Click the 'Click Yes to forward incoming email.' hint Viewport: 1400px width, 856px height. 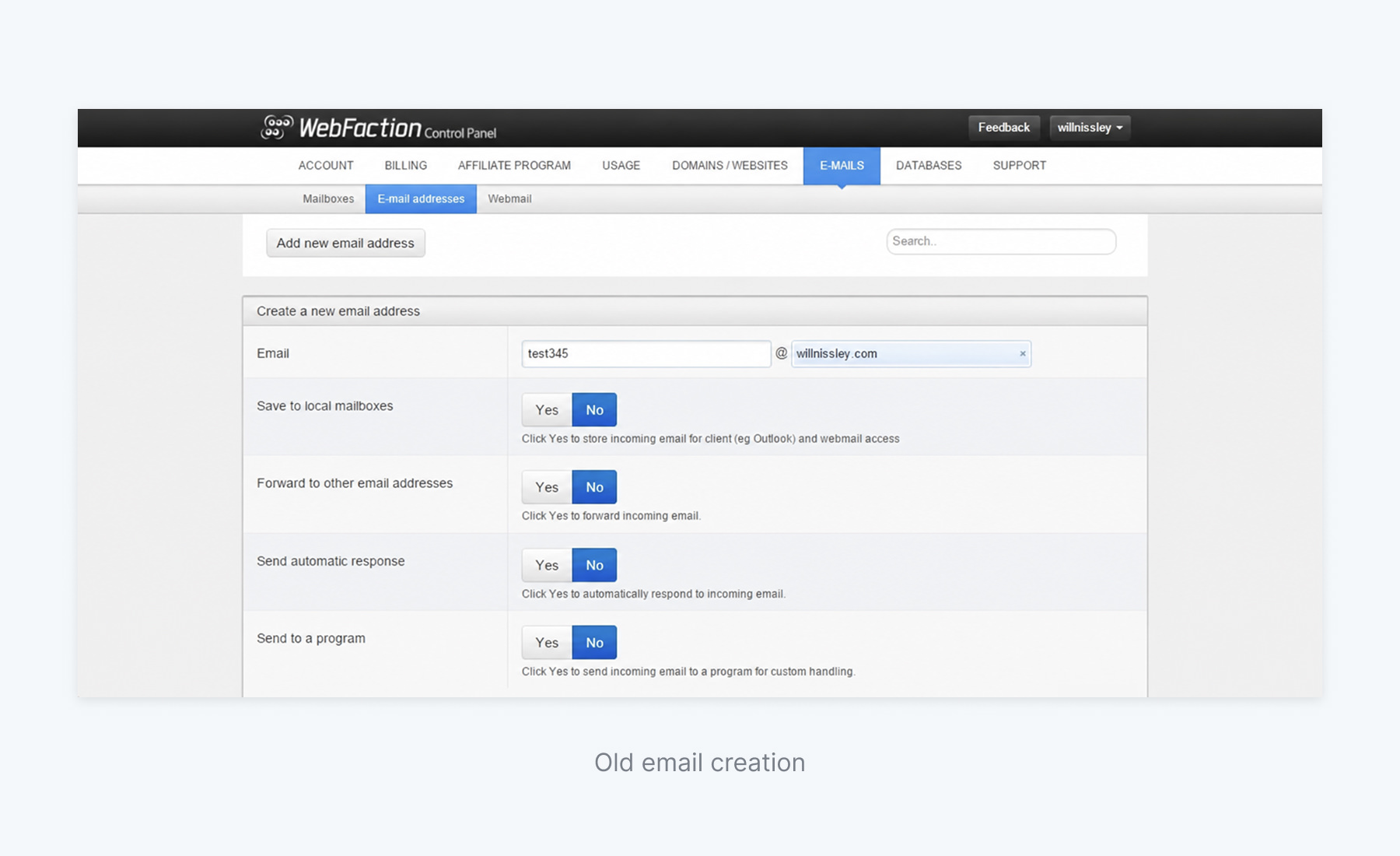point(611,516)
